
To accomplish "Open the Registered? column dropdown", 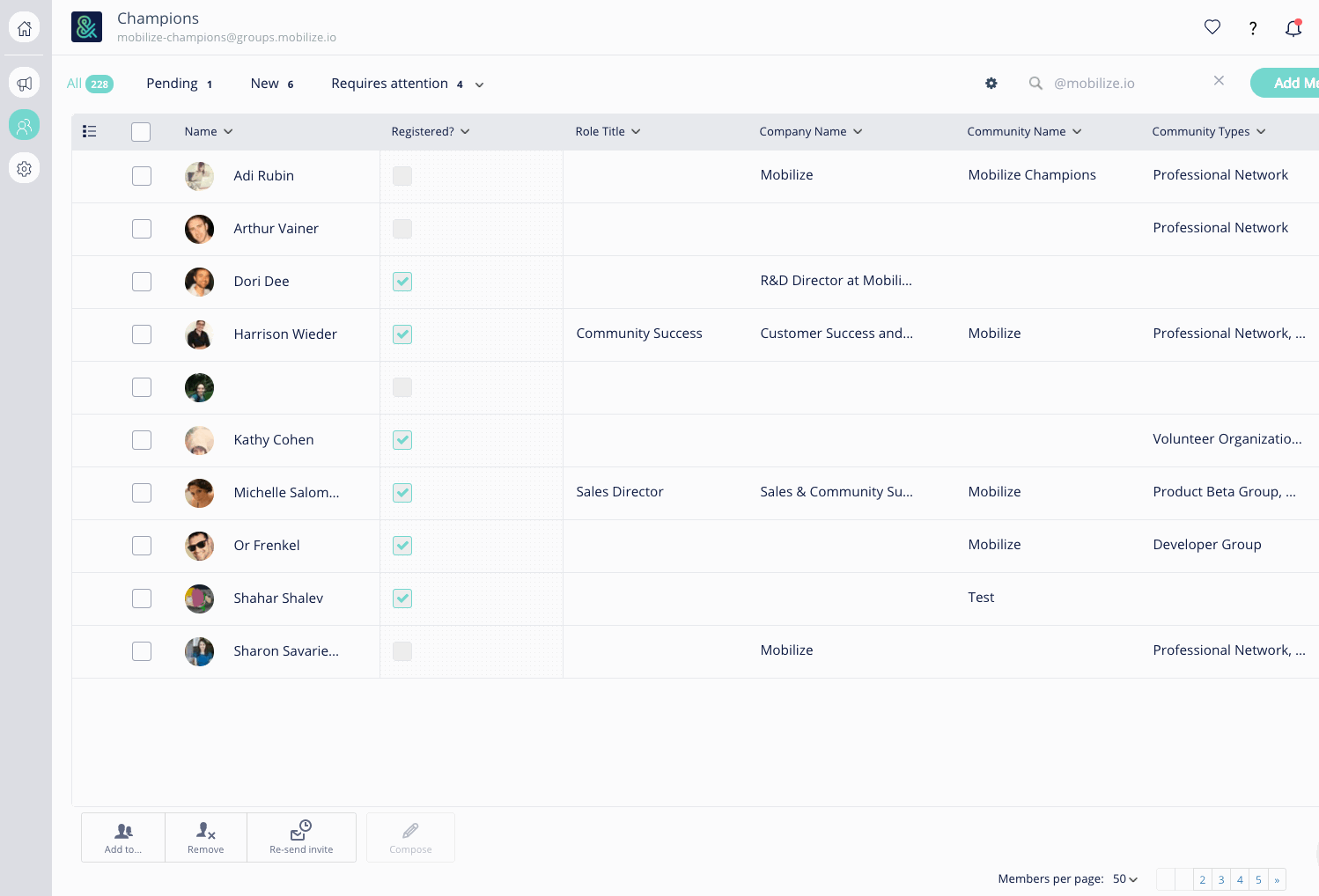I will 465,131.
